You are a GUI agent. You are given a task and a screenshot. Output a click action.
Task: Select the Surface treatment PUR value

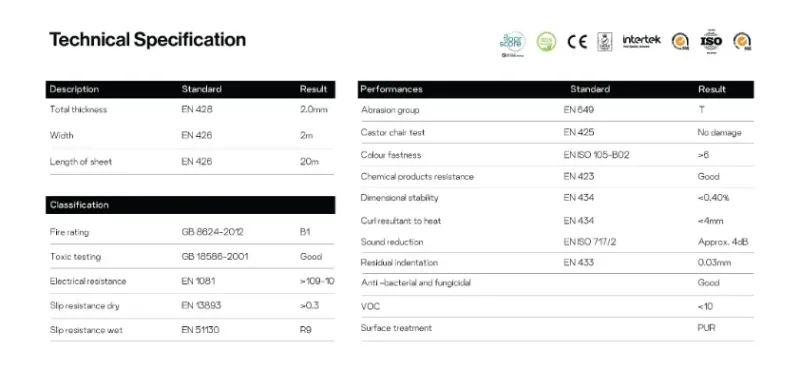tap(706, 328)
